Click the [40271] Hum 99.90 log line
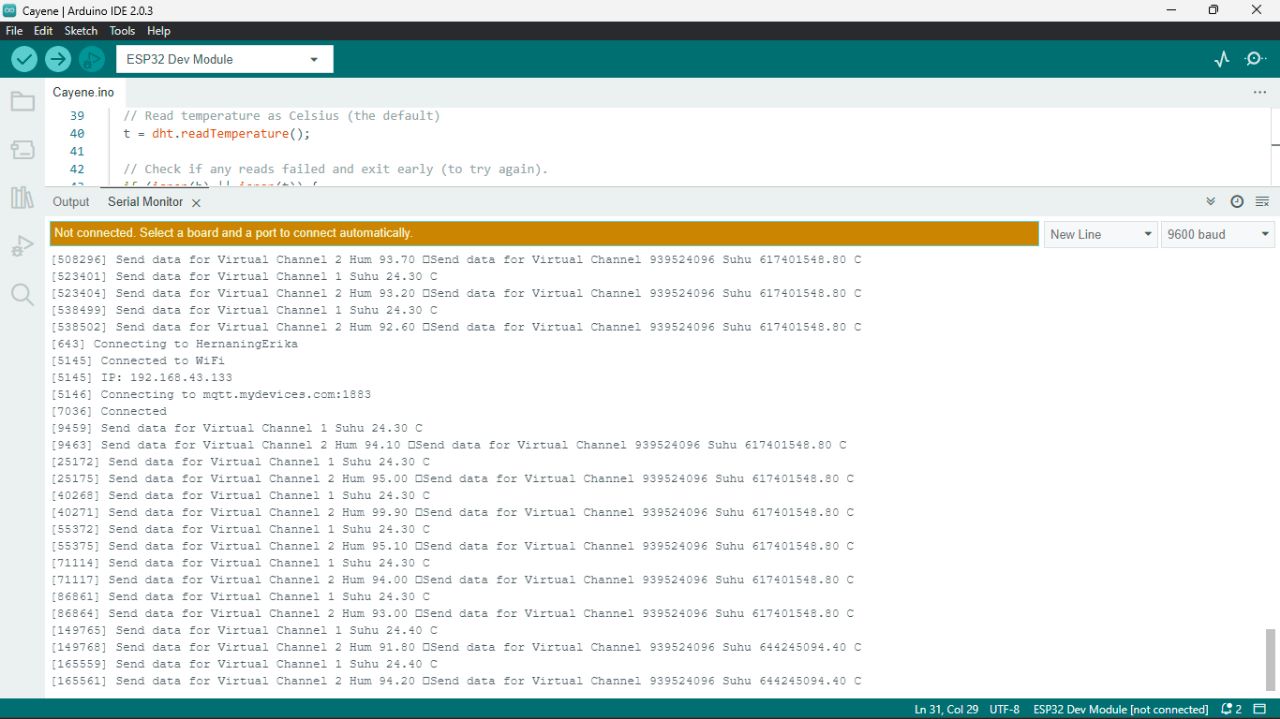 tap(452, 512)
